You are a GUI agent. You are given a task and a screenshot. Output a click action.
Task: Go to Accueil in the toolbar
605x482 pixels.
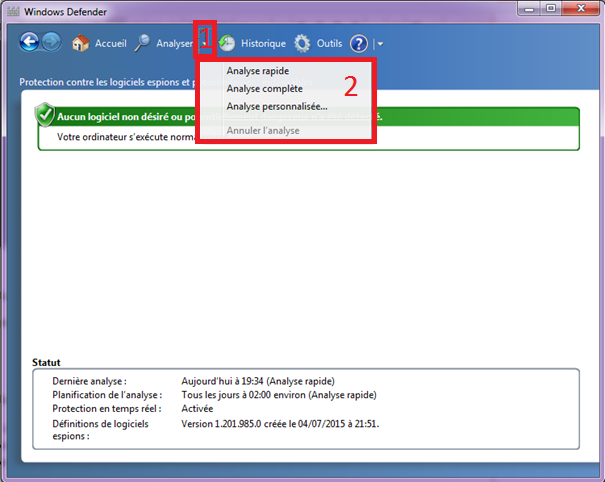[x=111, y=44]
